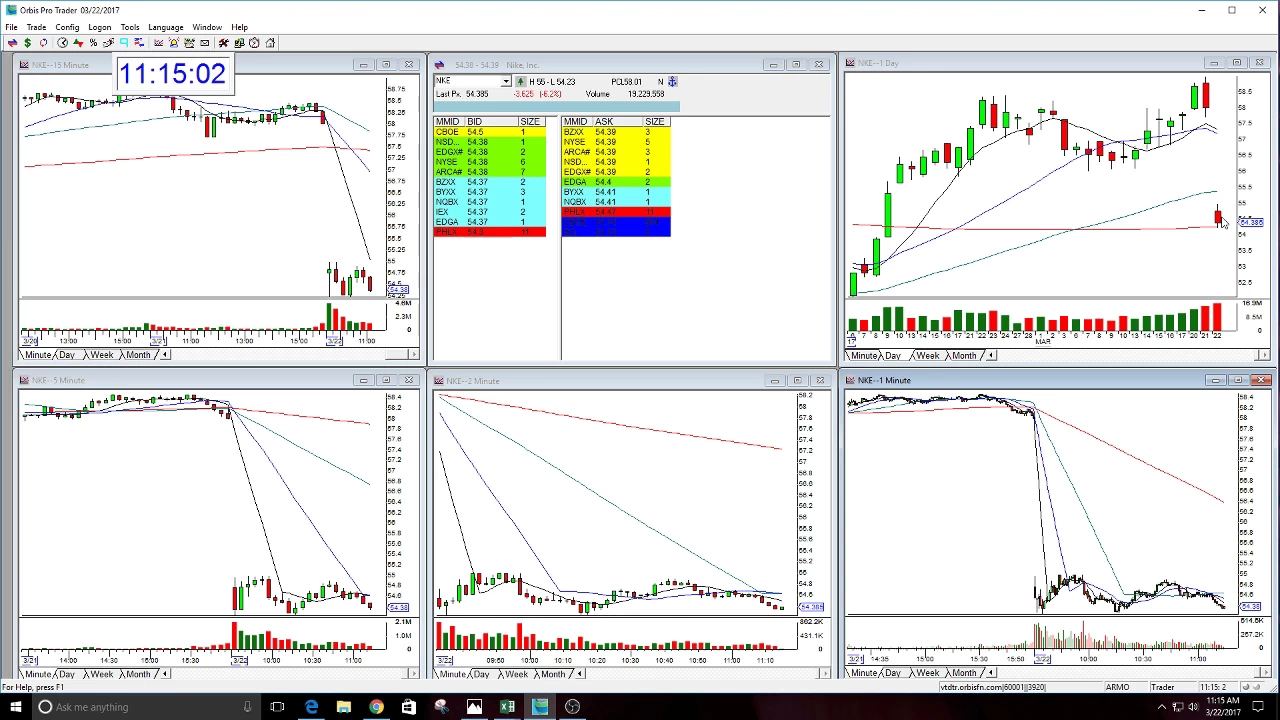Screen dimensions: 1280x720
Task: Click the ASK column header
Action: click(617, 121)
